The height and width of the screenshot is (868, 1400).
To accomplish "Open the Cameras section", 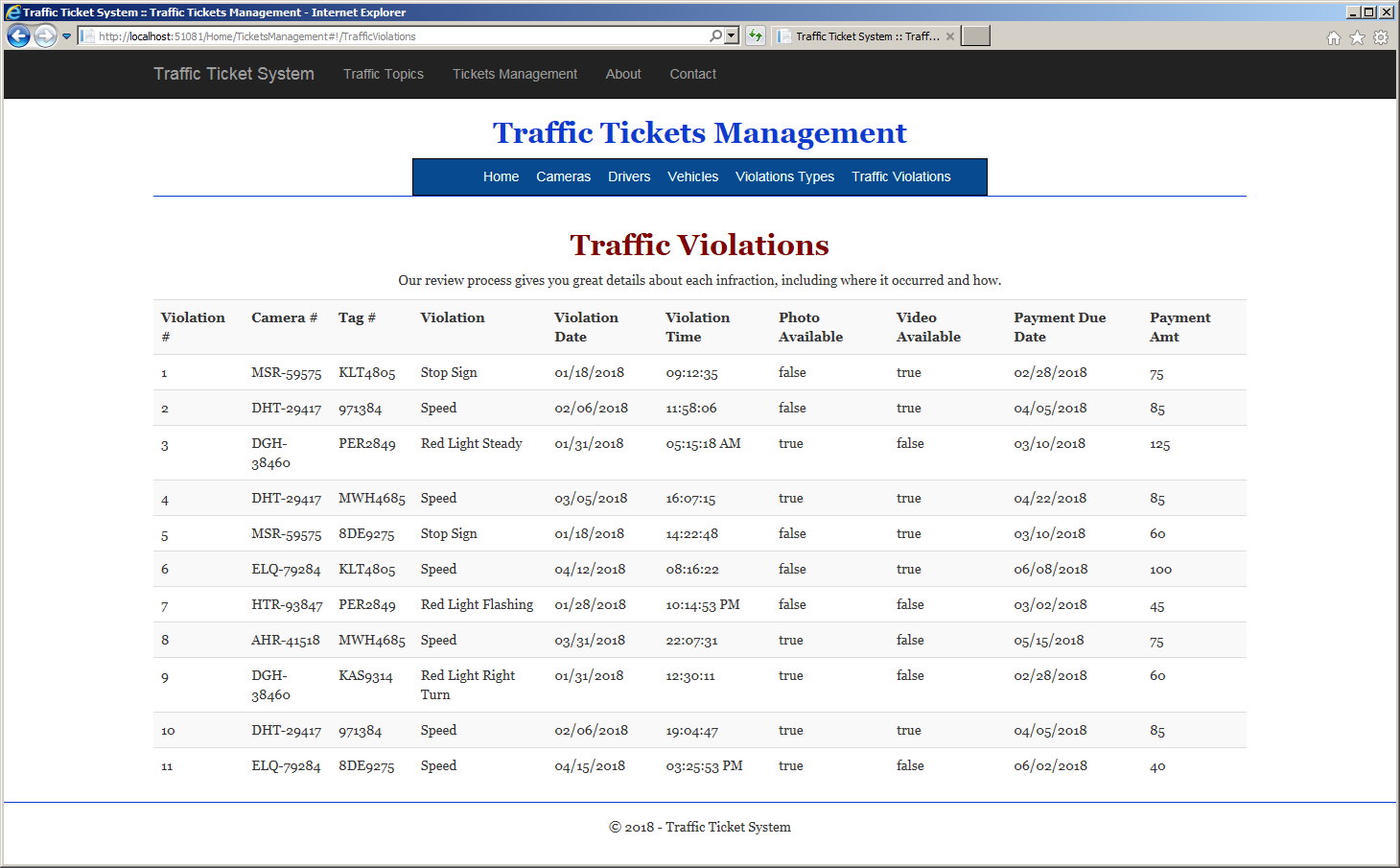I will pyautogui.click(x=564, y=176).
